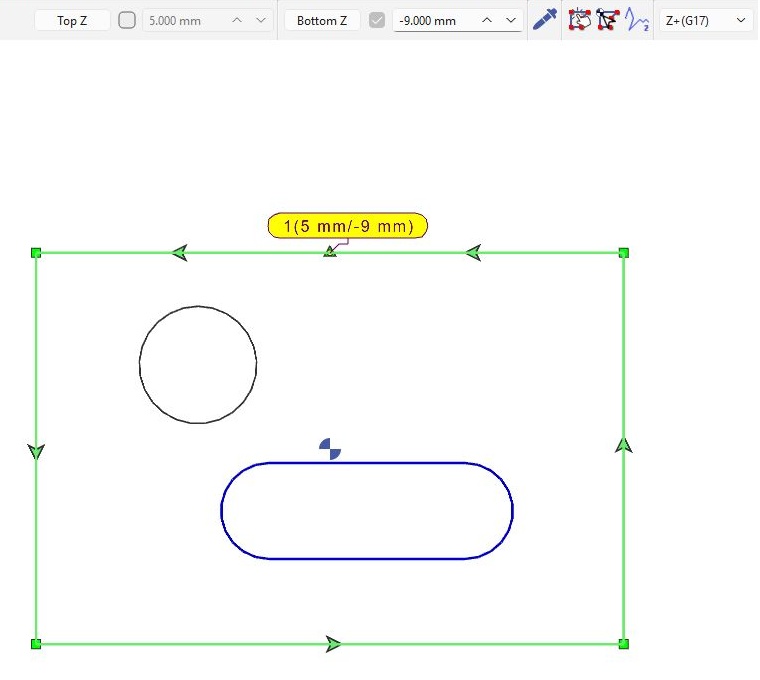
Task: Decrease the Bottom Z value with down arrow
Action: click(x=511, y=20)
